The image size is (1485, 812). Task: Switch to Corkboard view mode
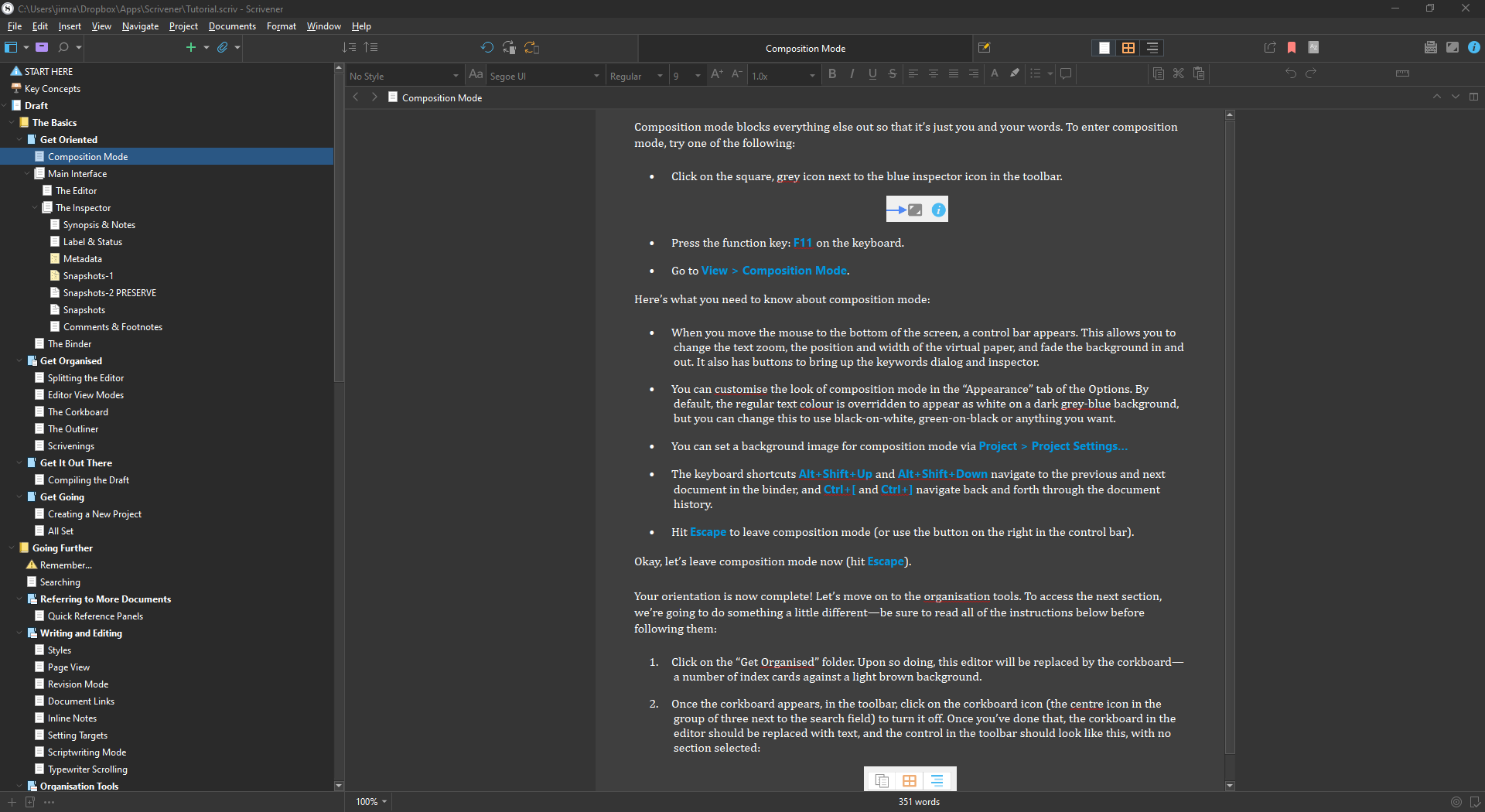[1128, 48]
